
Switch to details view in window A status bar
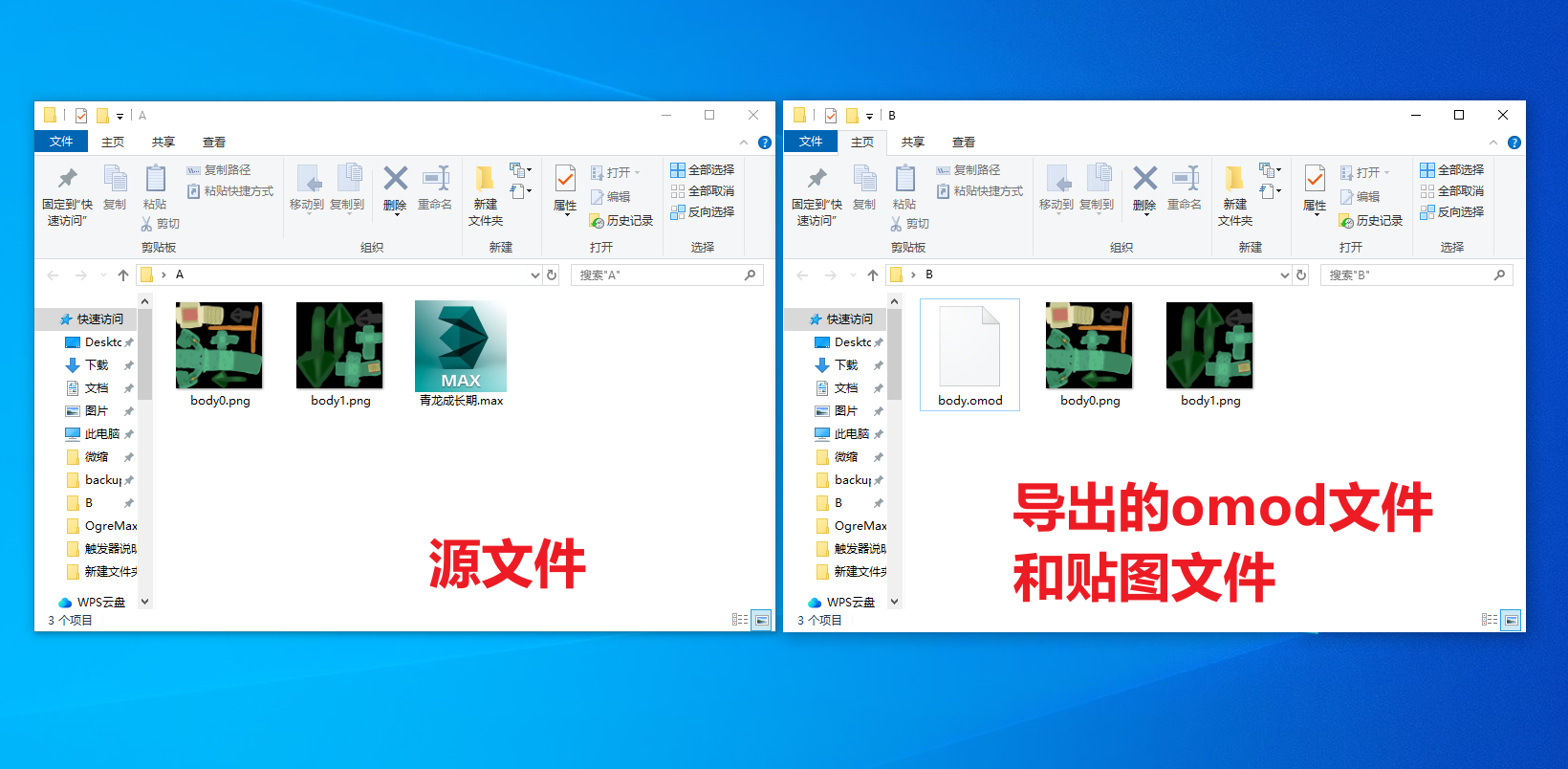tap(740, 620)
